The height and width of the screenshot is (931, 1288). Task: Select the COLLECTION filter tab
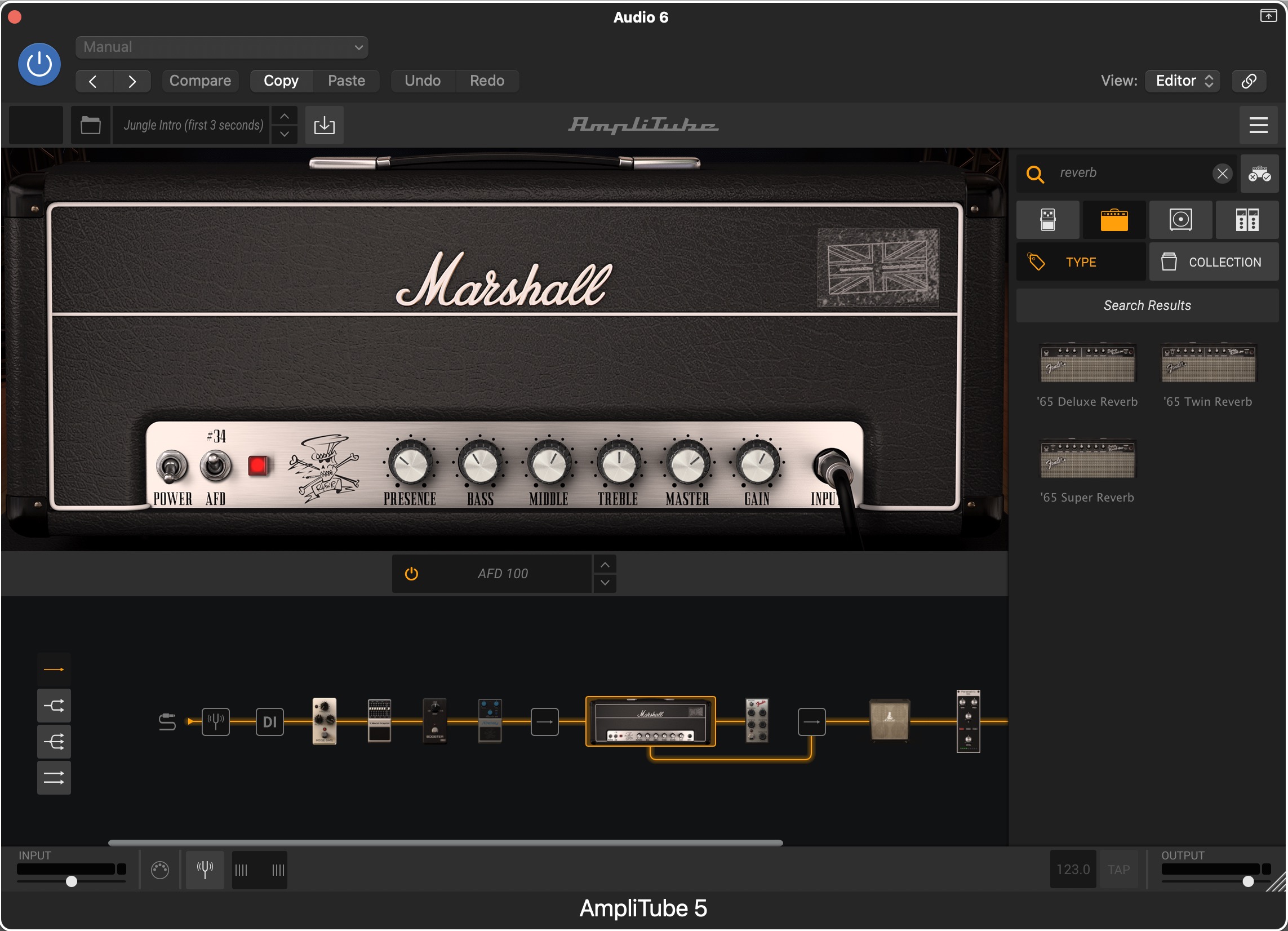[x=1214, y=262]
